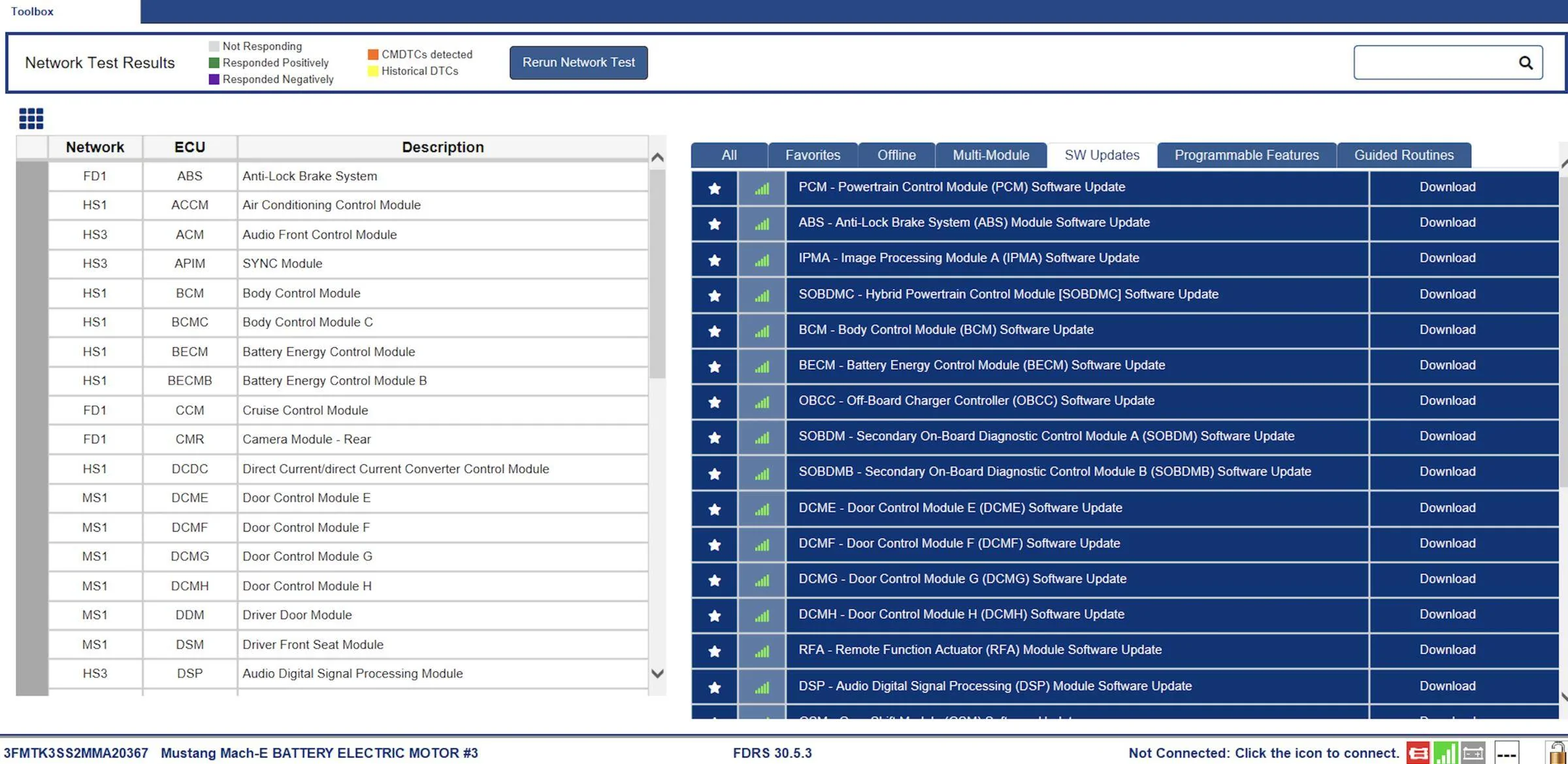This screenshot has height=764, width=1568.
Task: Open the Multi-Module tab
Action: tap(990, 156)
